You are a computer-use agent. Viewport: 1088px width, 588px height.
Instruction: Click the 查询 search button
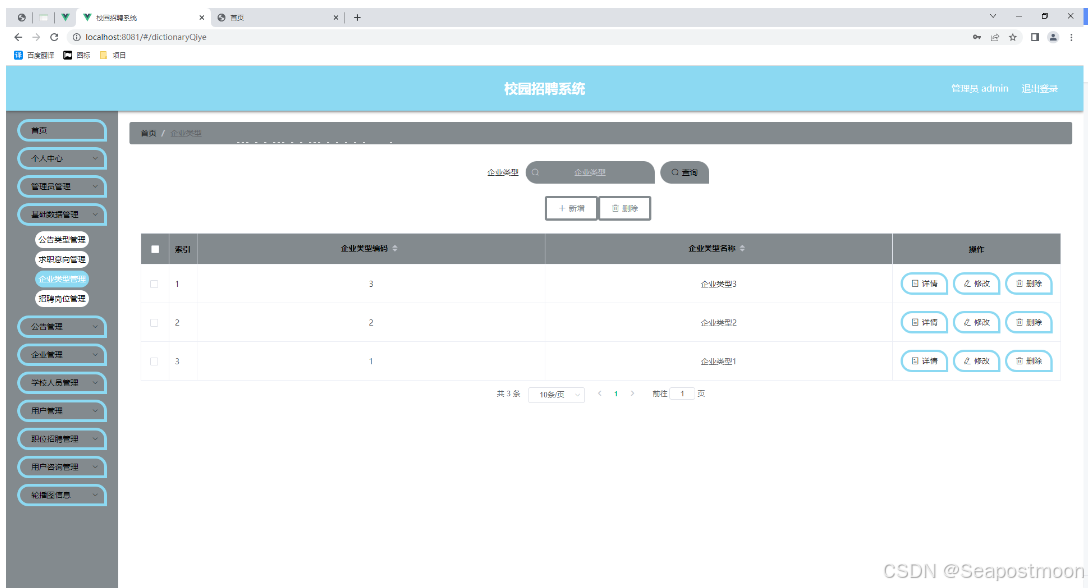[684, 172]
